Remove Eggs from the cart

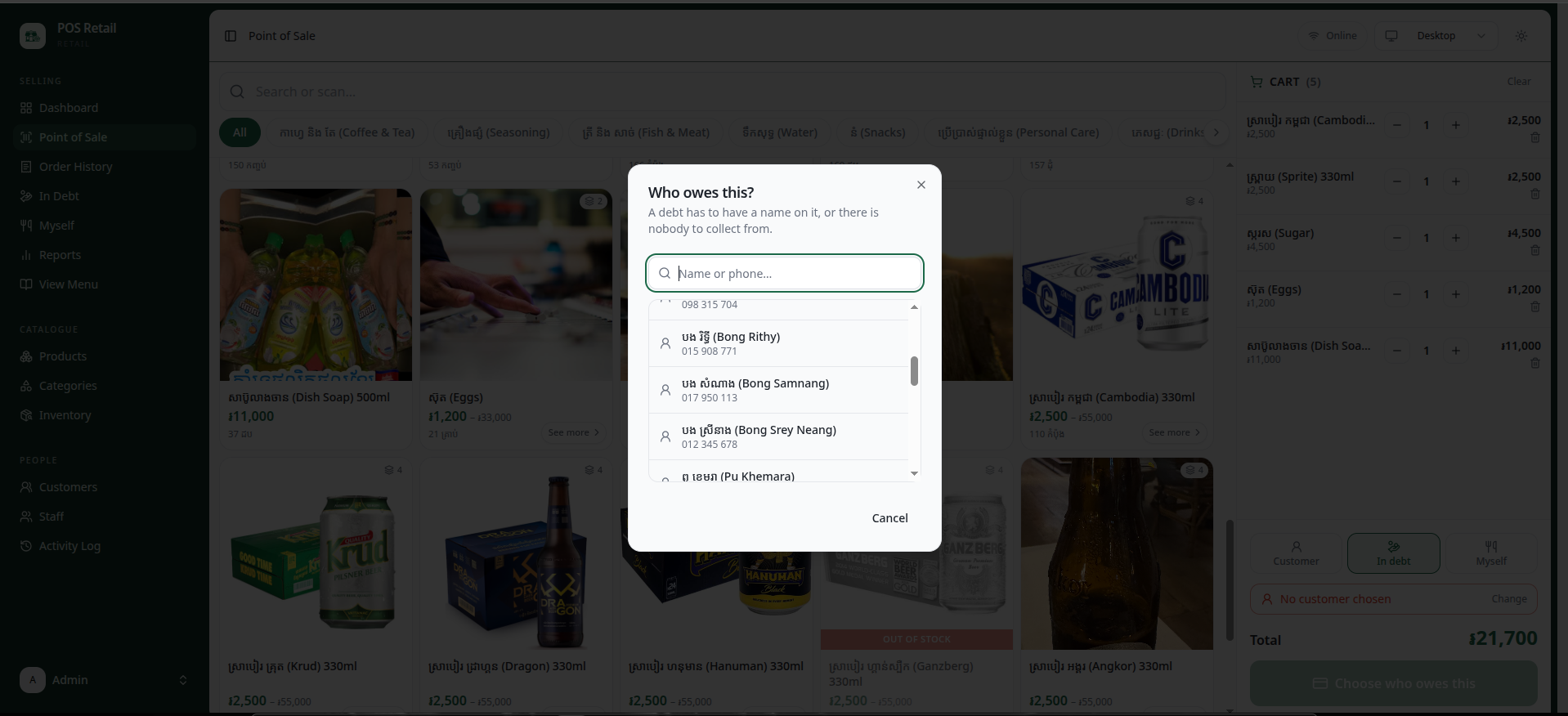tap(1535, 307)
